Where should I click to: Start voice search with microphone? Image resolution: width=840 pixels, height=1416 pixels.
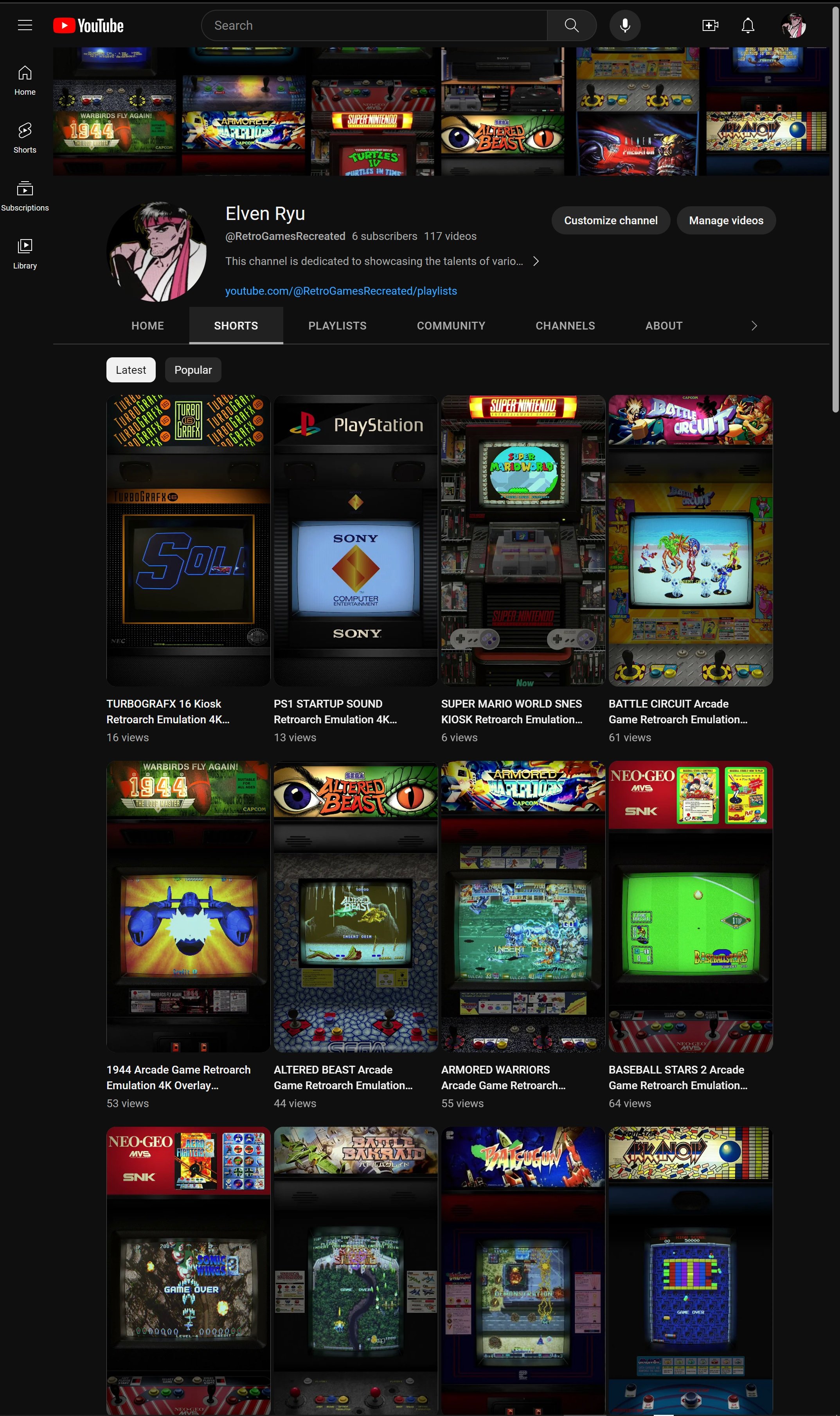[625, 25]
